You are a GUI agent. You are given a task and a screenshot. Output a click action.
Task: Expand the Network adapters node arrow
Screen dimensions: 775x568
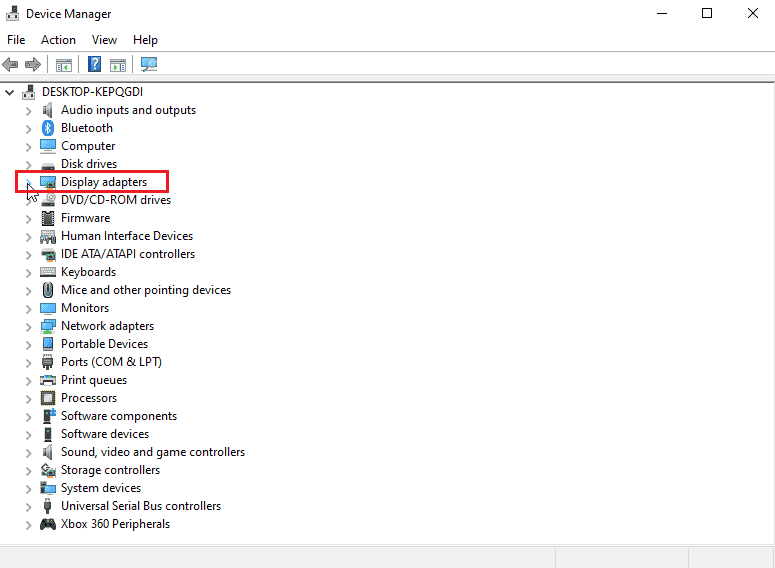[x=29, y=326]
